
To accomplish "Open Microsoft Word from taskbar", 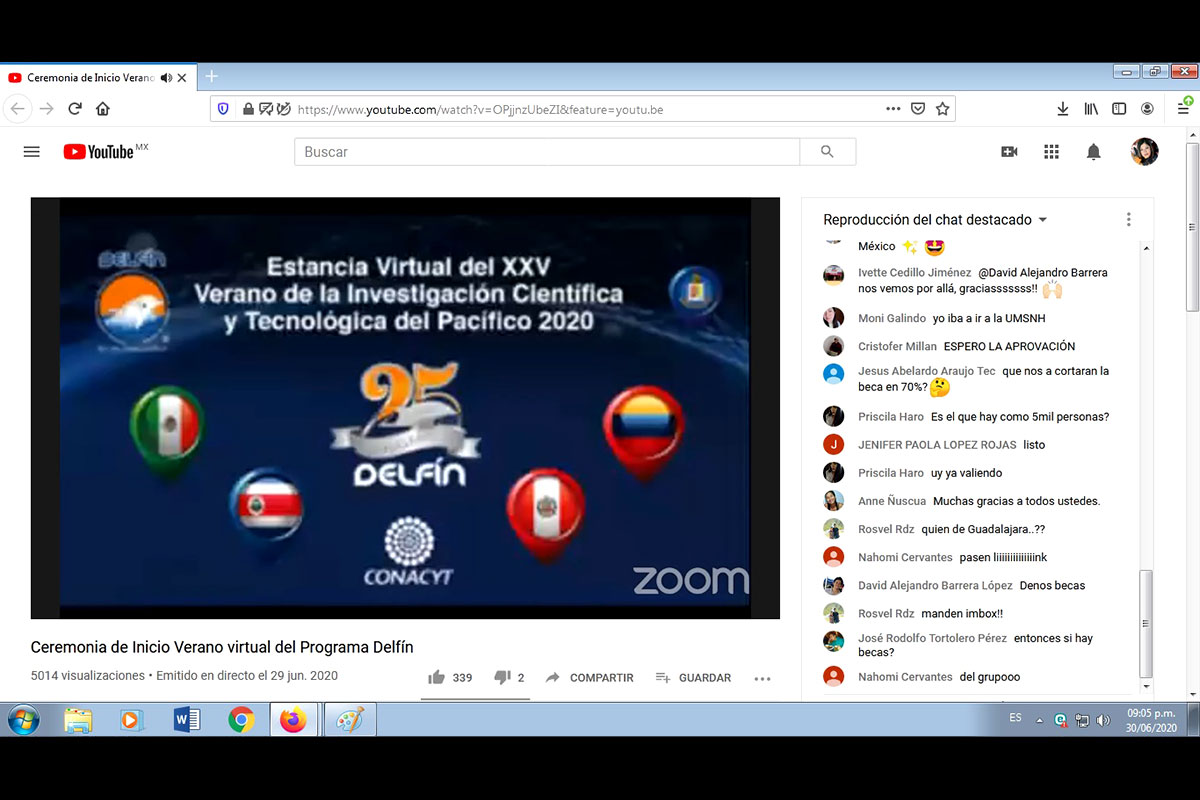I will (186, 720).
